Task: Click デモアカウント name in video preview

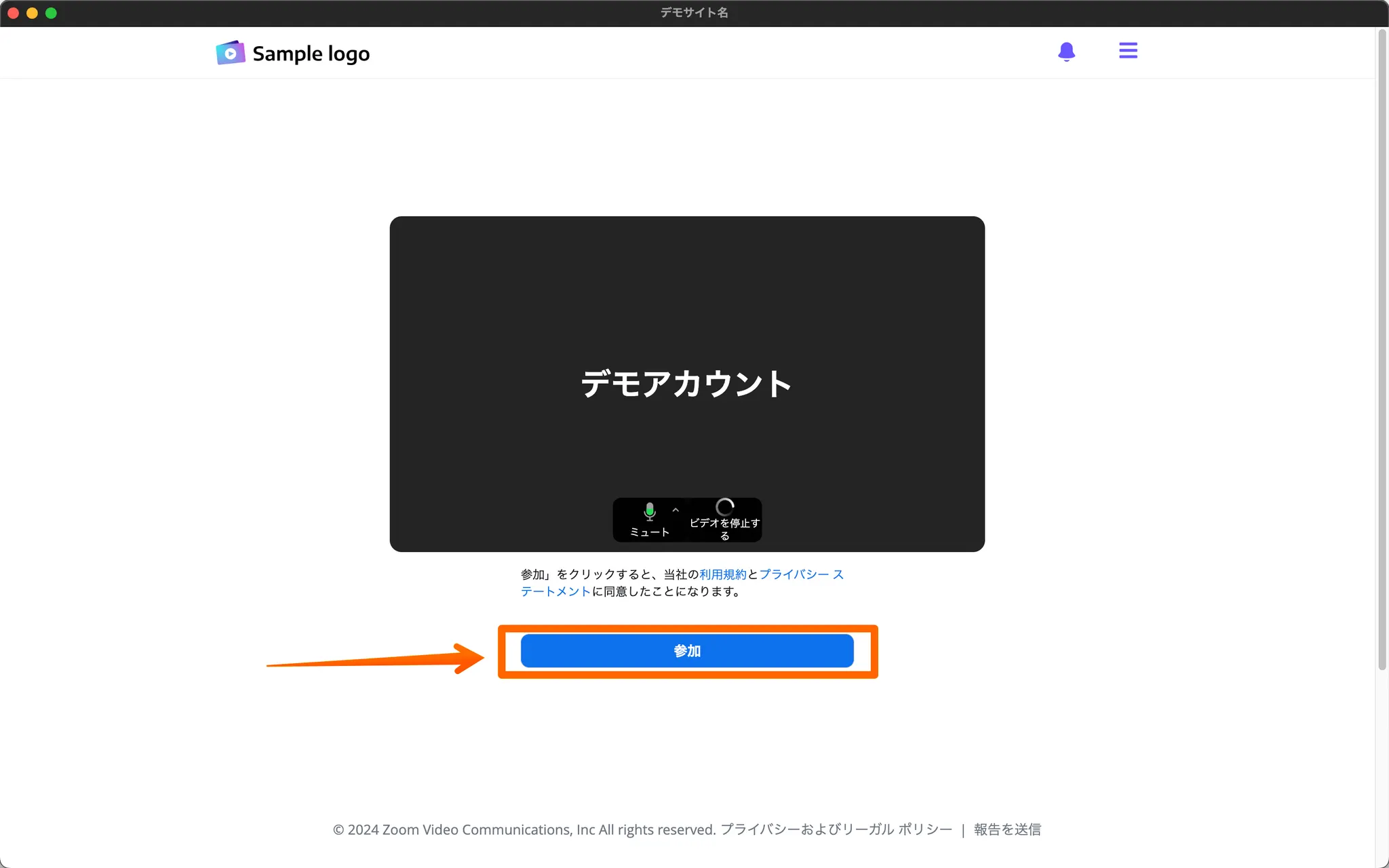Action: pyautogui.click(x=686, y=384)
